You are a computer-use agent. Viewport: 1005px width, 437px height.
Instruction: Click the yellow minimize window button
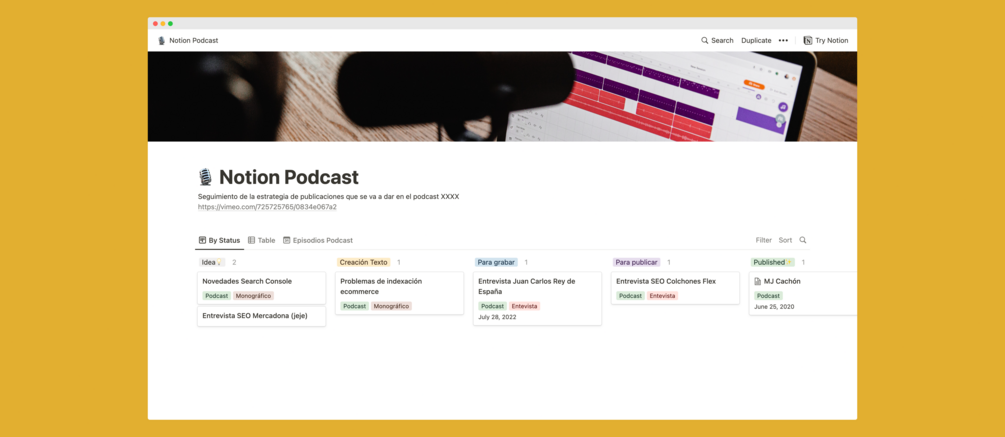coord(163,24)
